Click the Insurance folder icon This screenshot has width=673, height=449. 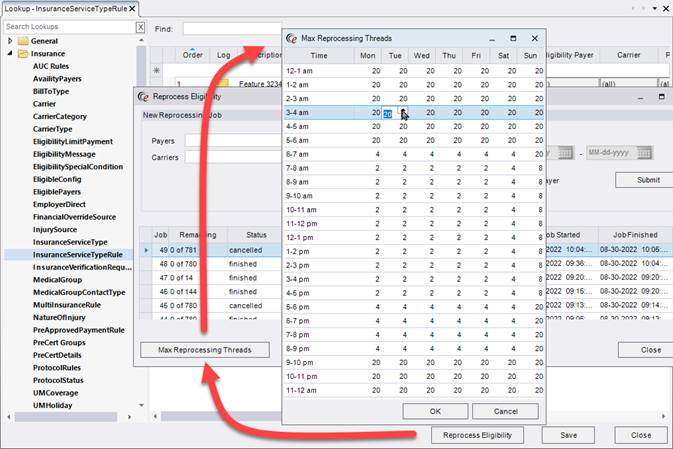[x=22, y=53]
